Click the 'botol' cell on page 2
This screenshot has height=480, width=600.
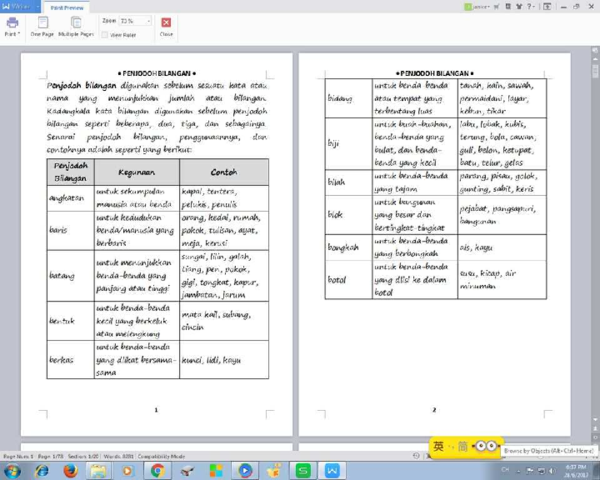[x=348, y=280]
